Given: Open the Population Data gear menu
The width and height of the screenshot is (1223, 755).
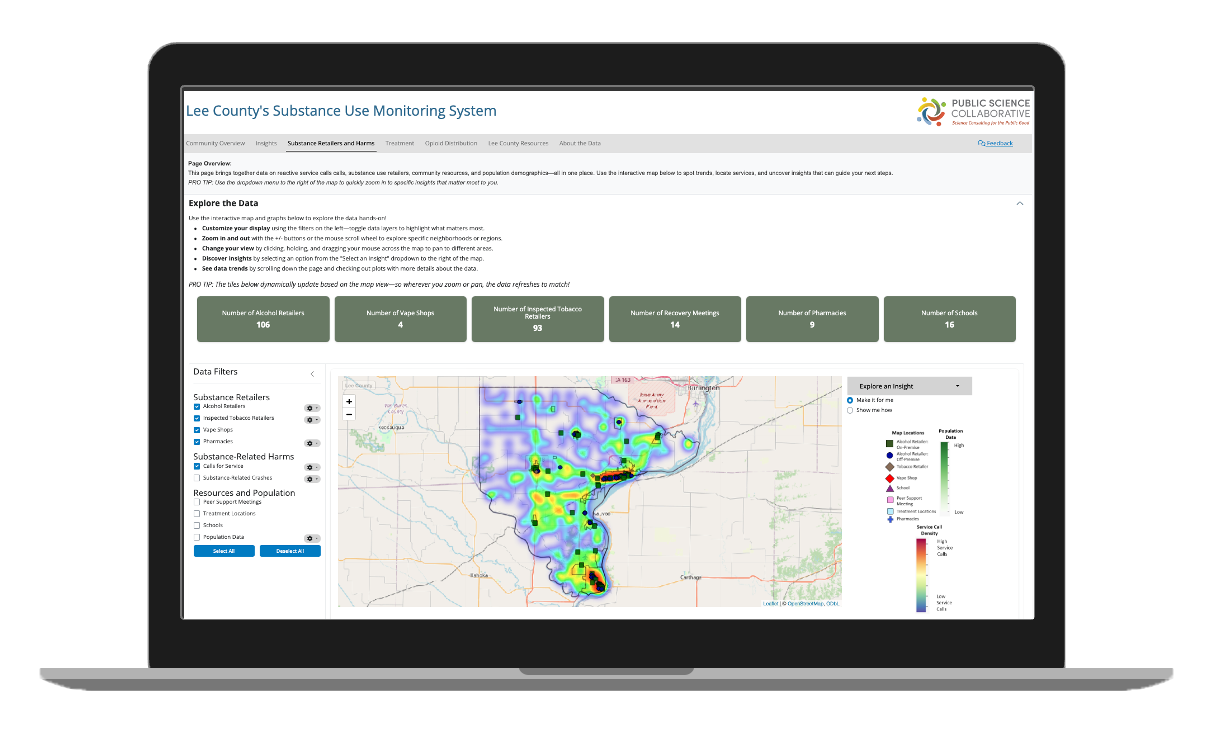Looking at the screenshot, I should 311,536.
